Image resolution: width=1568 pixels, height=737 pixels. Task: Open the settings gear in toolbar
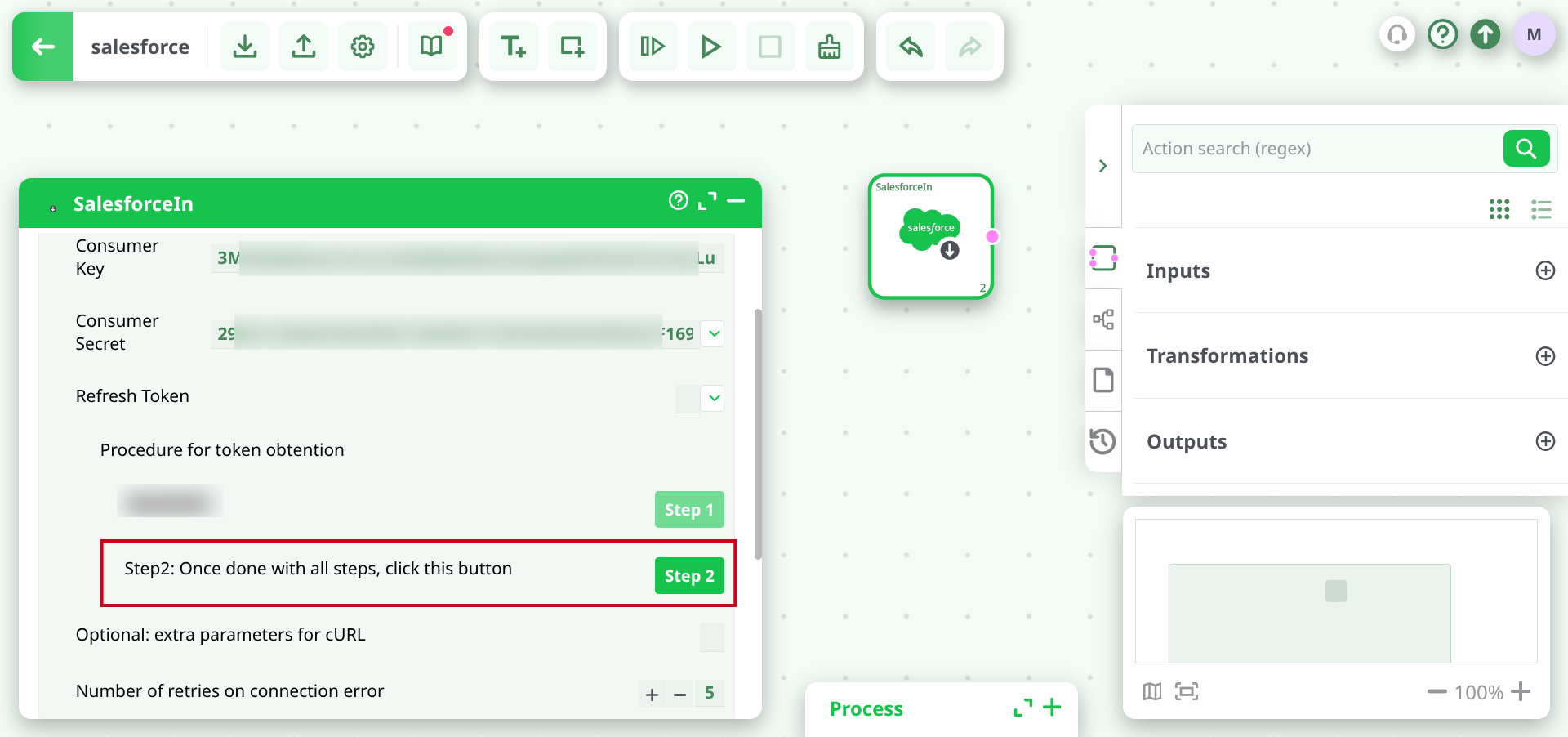(x=363, y=47)
